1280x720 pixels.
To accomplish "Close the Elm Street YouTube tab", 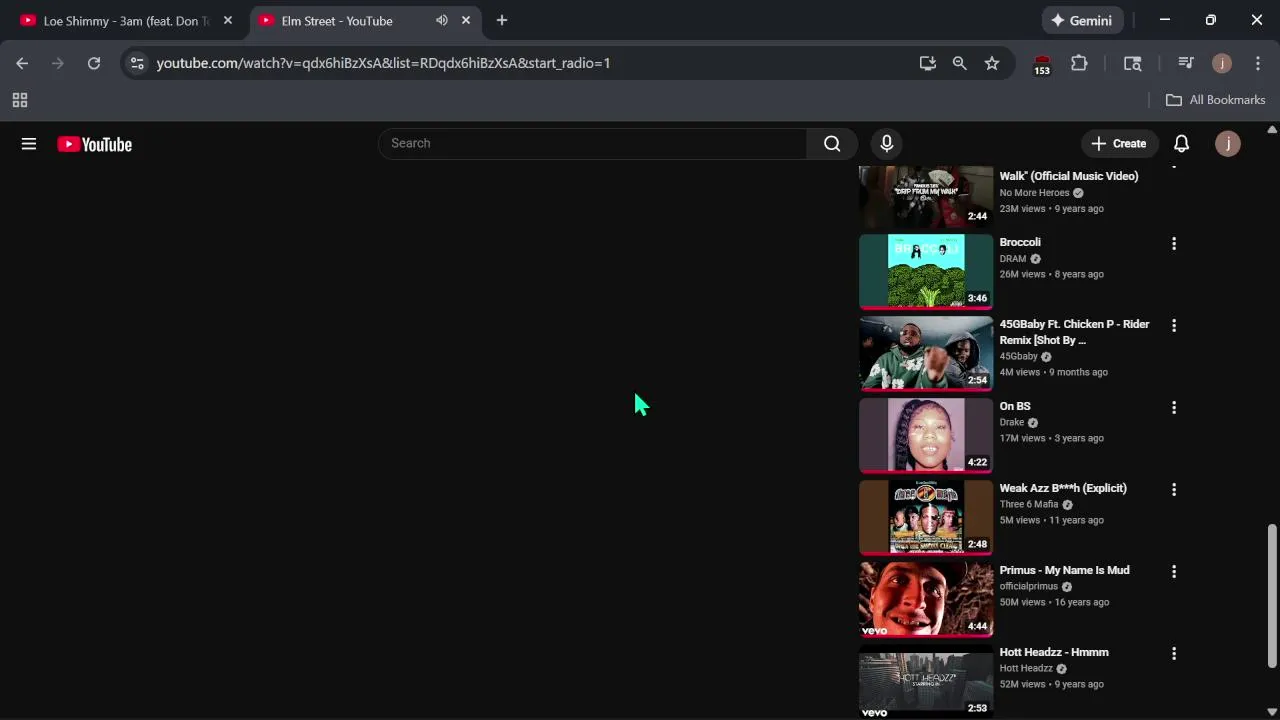I will tap(466, 21).
